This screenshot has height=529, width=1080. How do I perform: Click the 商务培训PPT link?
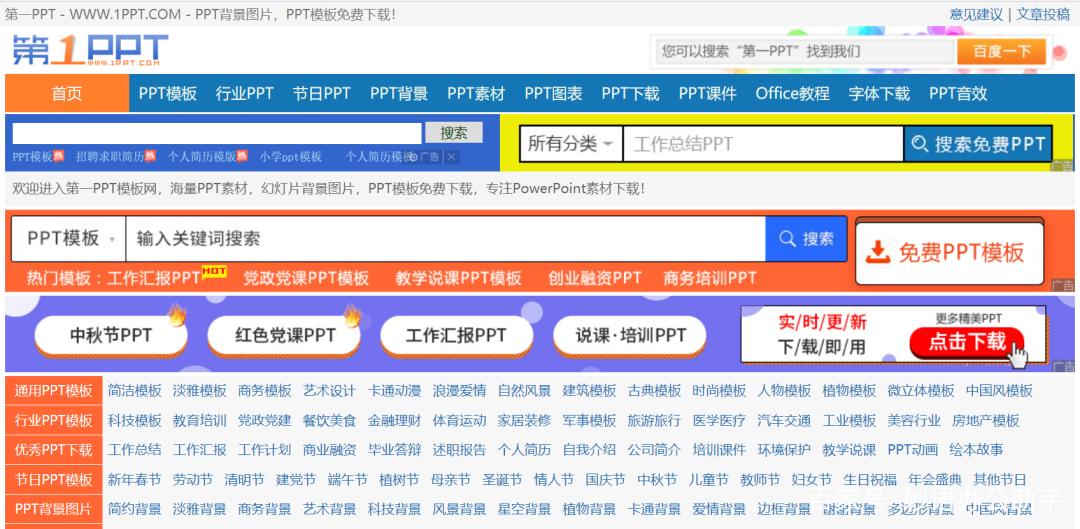[x=709, y=278]
